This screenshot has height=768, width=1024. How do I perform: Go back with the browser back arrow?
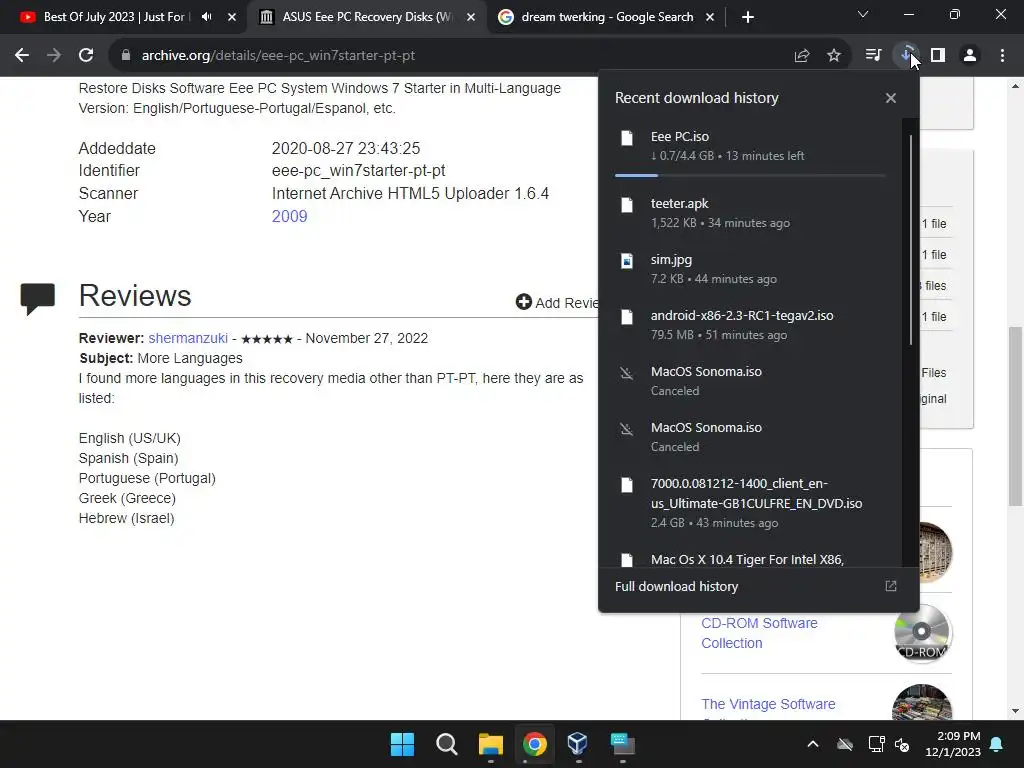[x=22, y=56]
